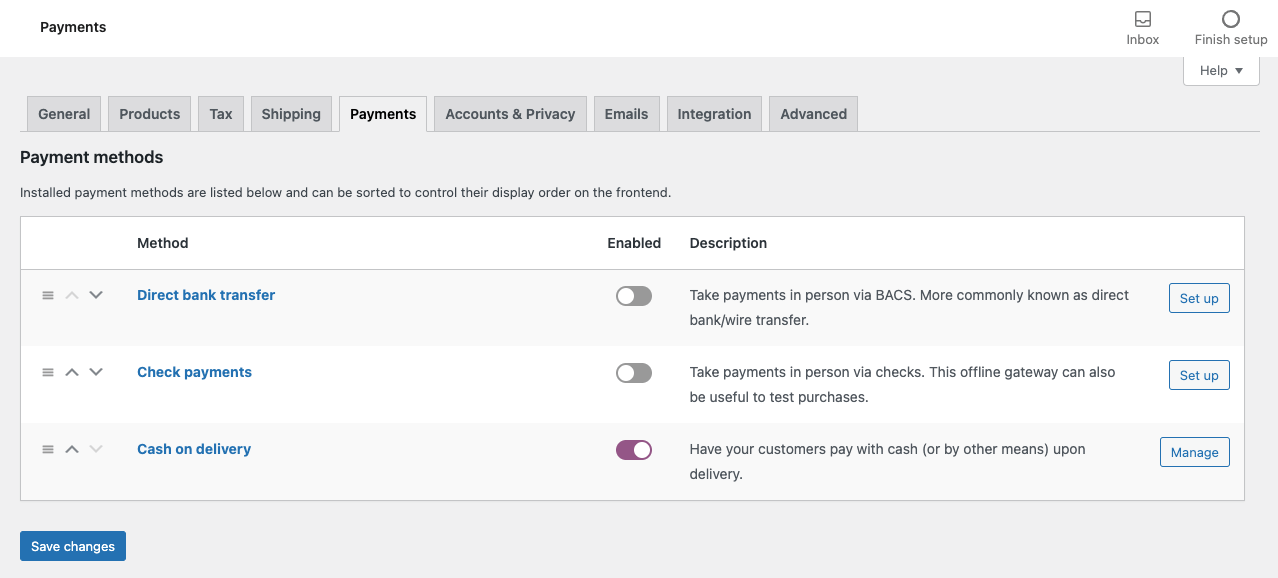Screen dimensions: 1278x578
Task: Move Cash on delivery up with arrow
Action: [x=72, y=449]
